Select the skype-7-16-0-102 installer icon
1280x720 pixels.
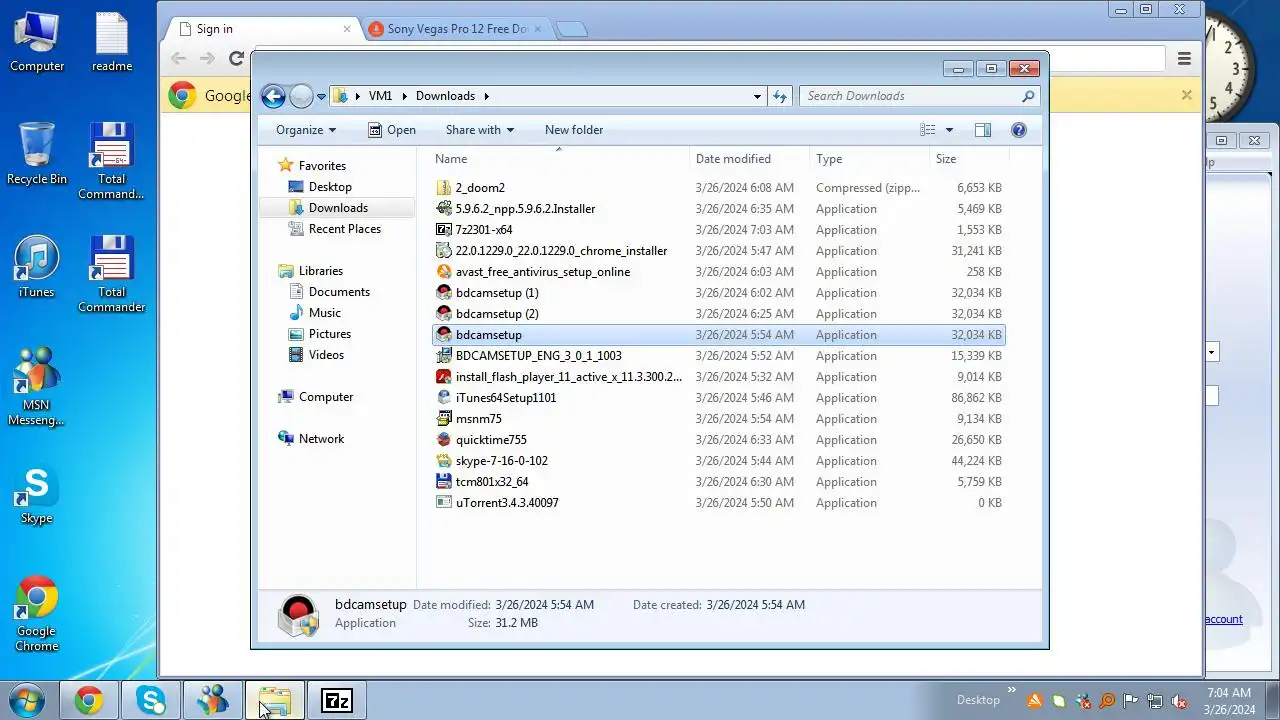pos(444,461)
